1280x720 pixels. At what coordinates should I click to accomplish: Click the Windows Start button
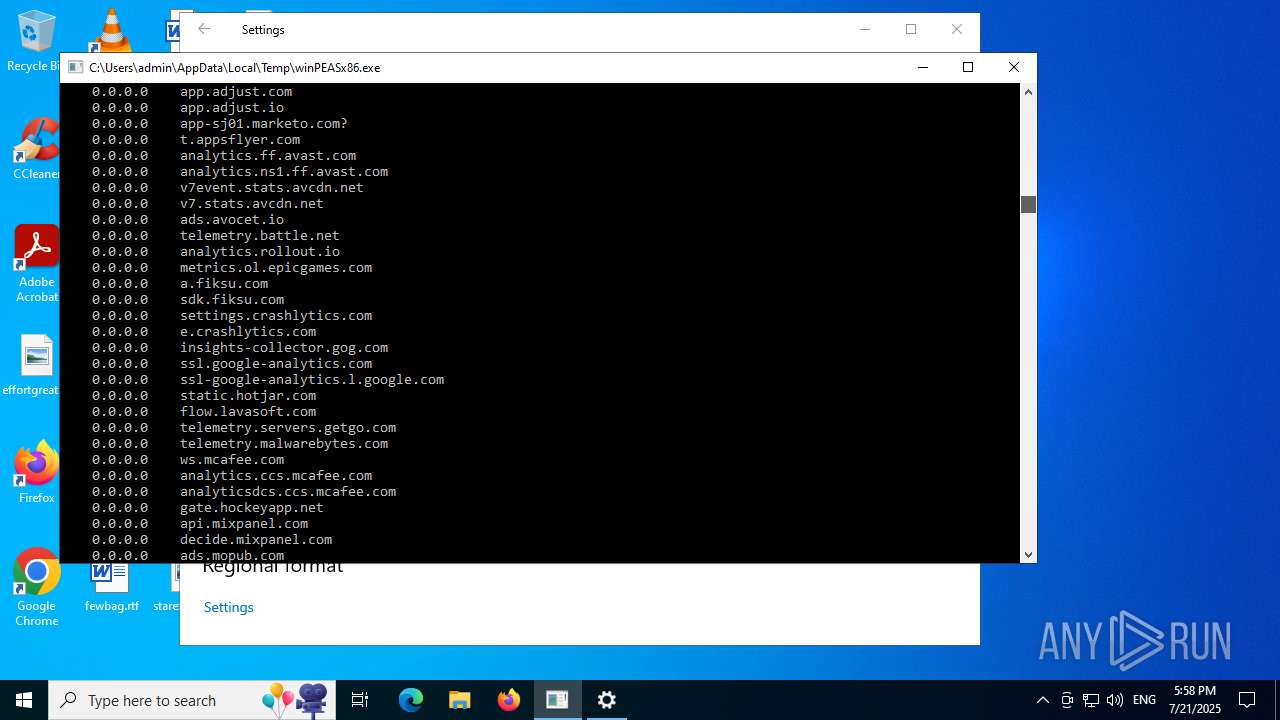click(x=24, y=700)
